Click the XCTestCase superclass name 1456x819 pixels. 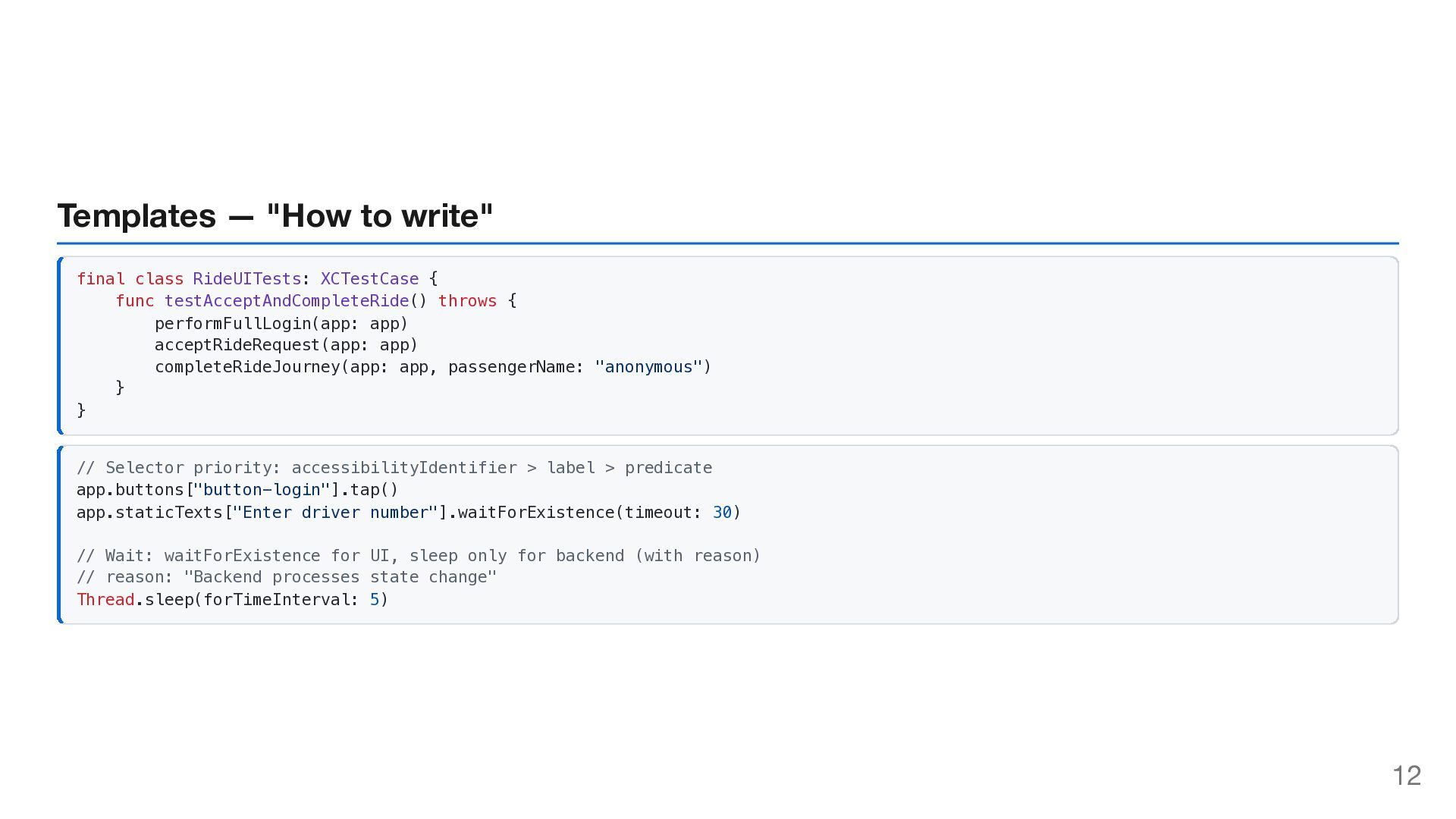369,279
